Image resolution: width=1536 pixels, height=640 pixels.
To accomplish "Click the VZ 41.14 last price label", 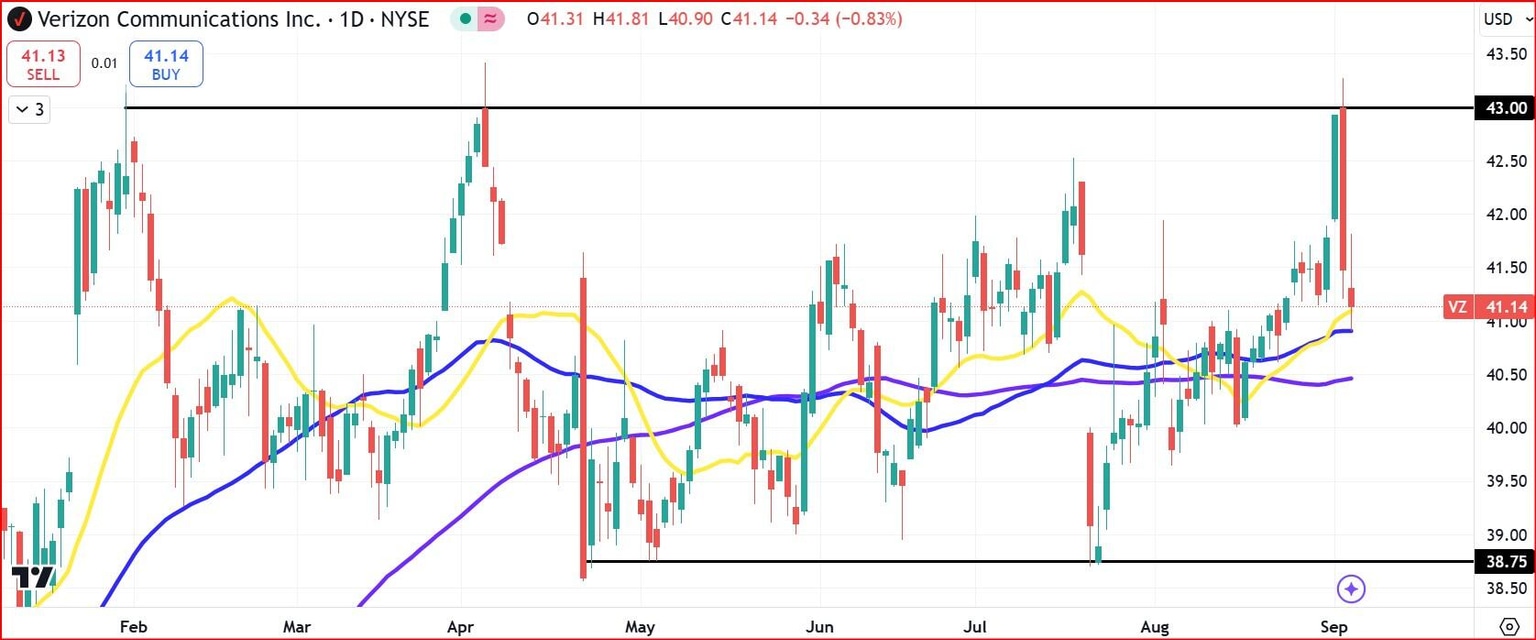I will [x=1488, y=307].
